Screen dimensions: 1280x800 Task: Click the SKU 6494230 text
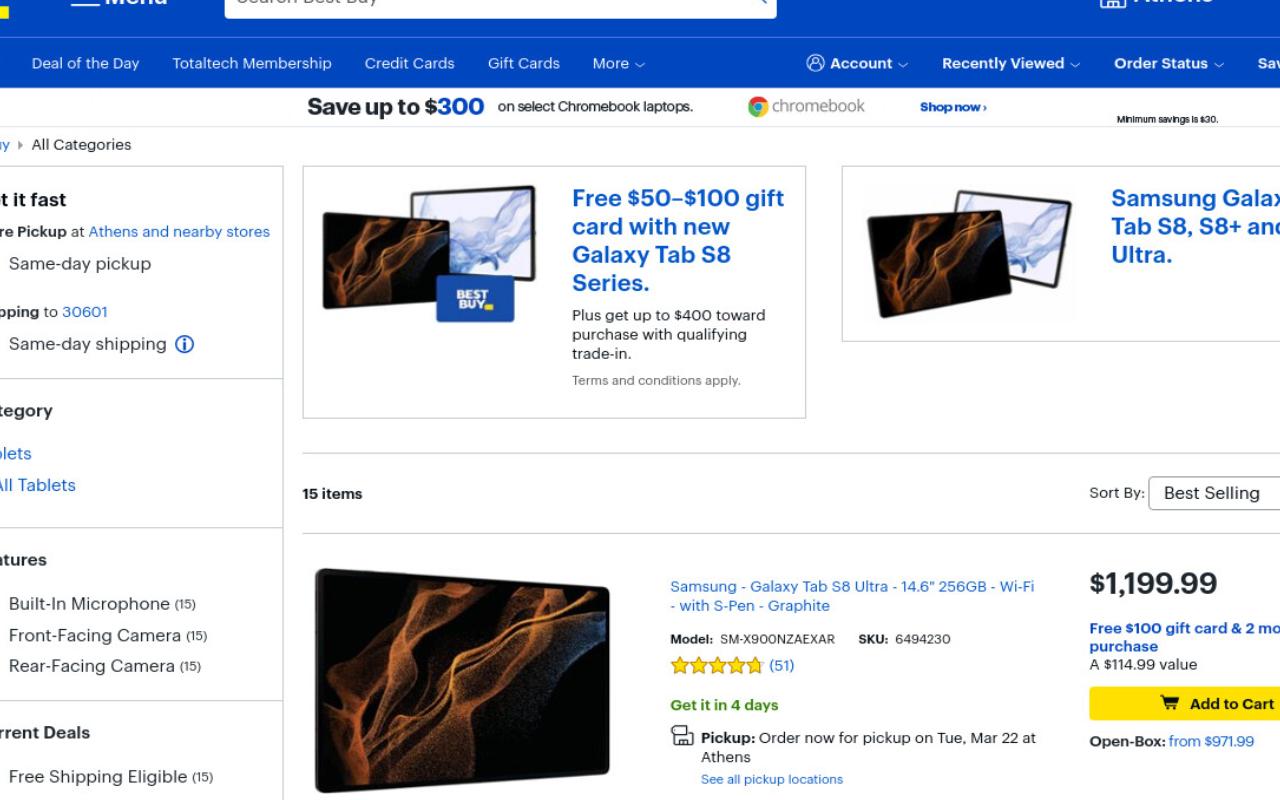[904, 639]
